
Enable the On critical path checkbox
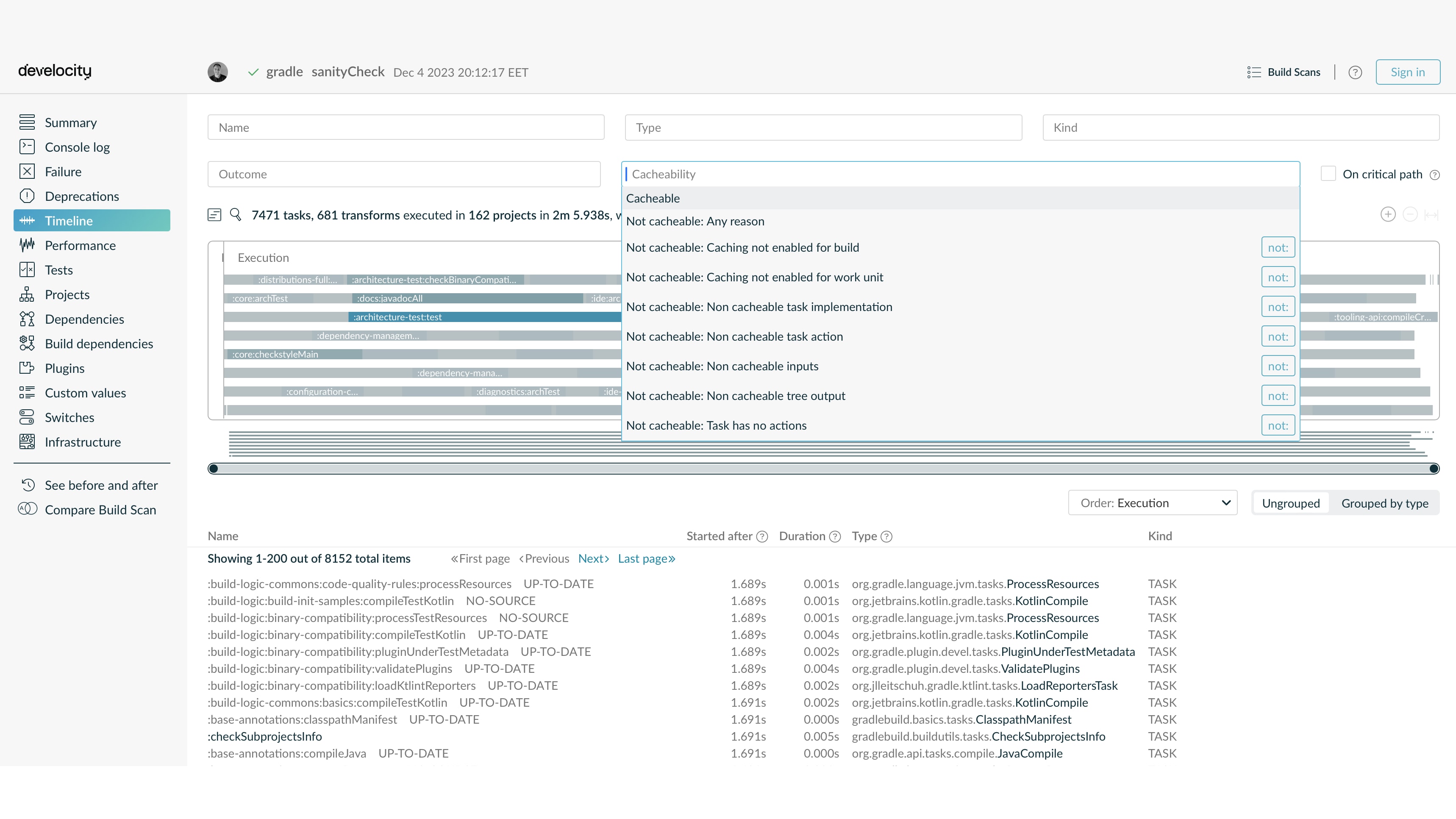1328,174
